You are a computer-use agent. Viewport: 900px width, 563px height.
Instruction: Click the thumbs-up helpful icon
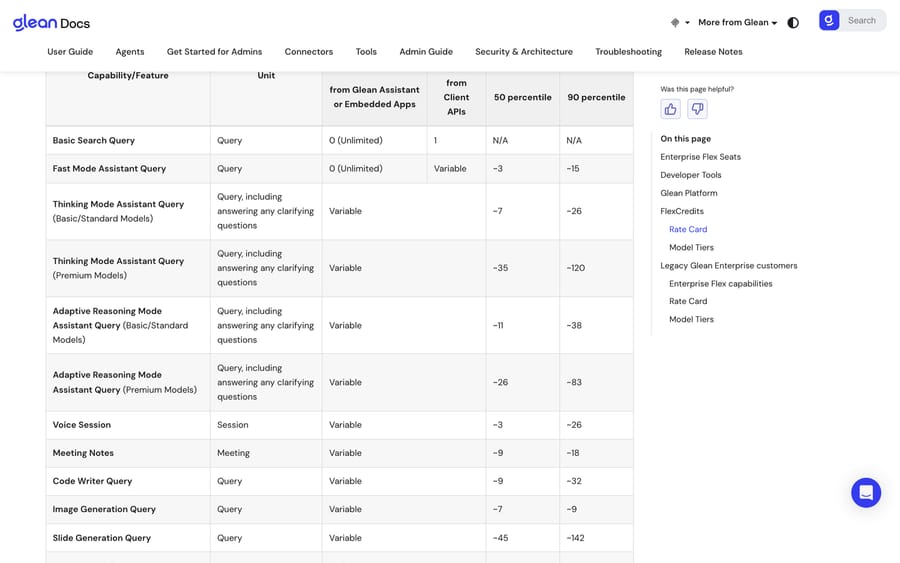[670, 109]
